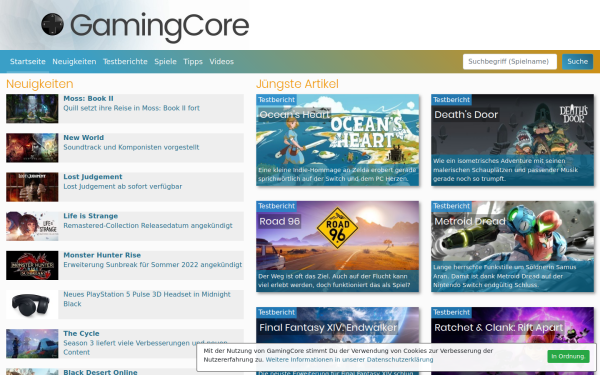
Task: Open the Moss: Book II news thumbnail
Action: [32, 109]
